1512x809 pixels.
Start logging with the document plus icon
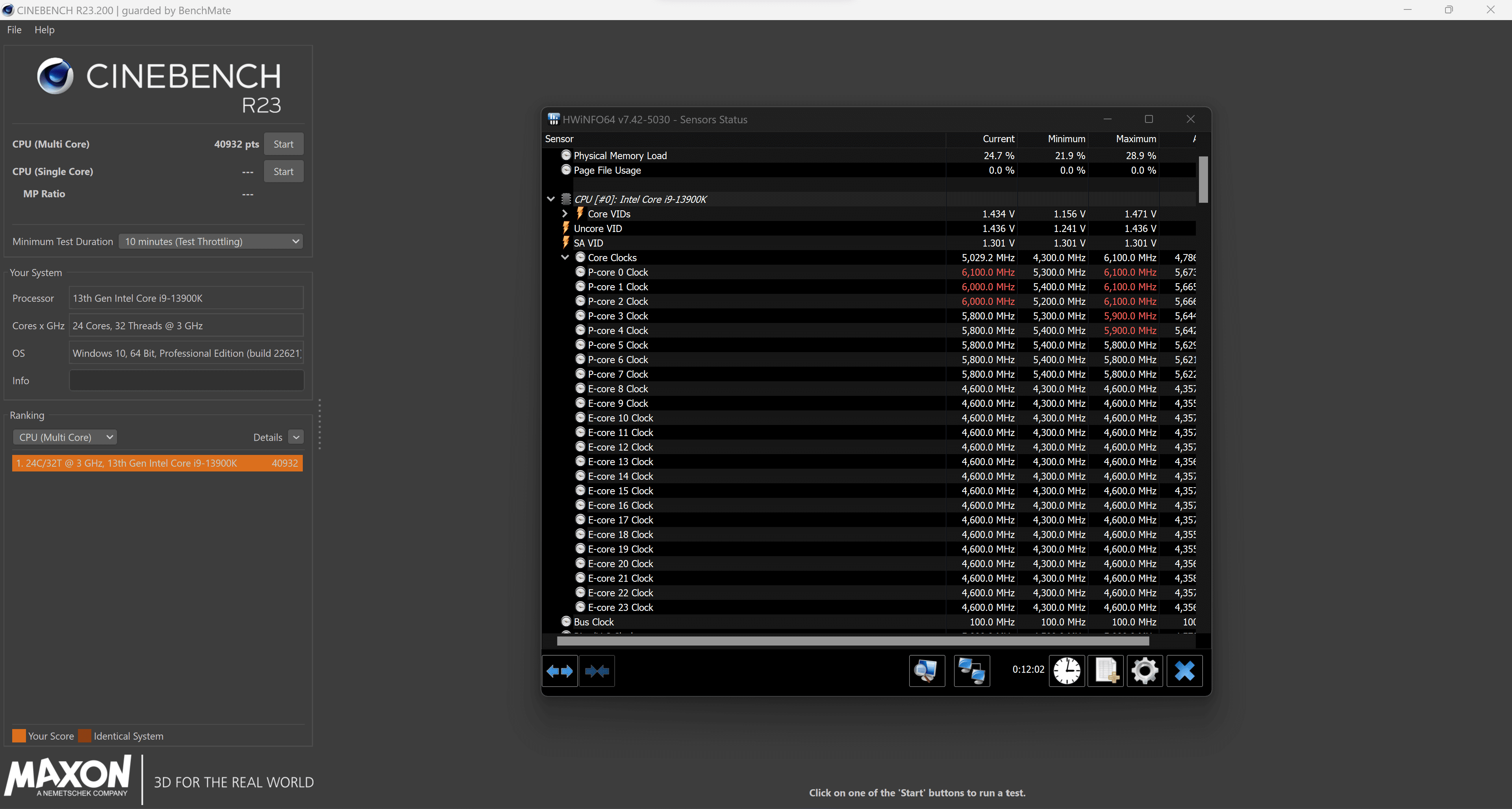(x=1106, y=671)
